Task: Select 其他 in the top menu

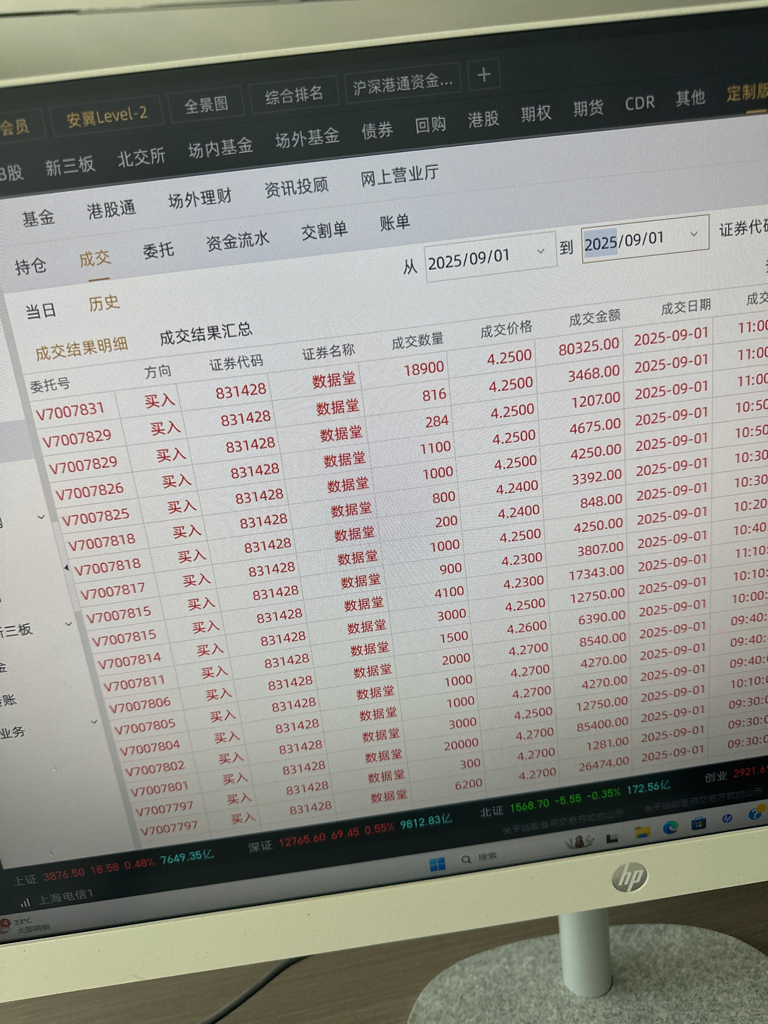Action: point(690,98)
